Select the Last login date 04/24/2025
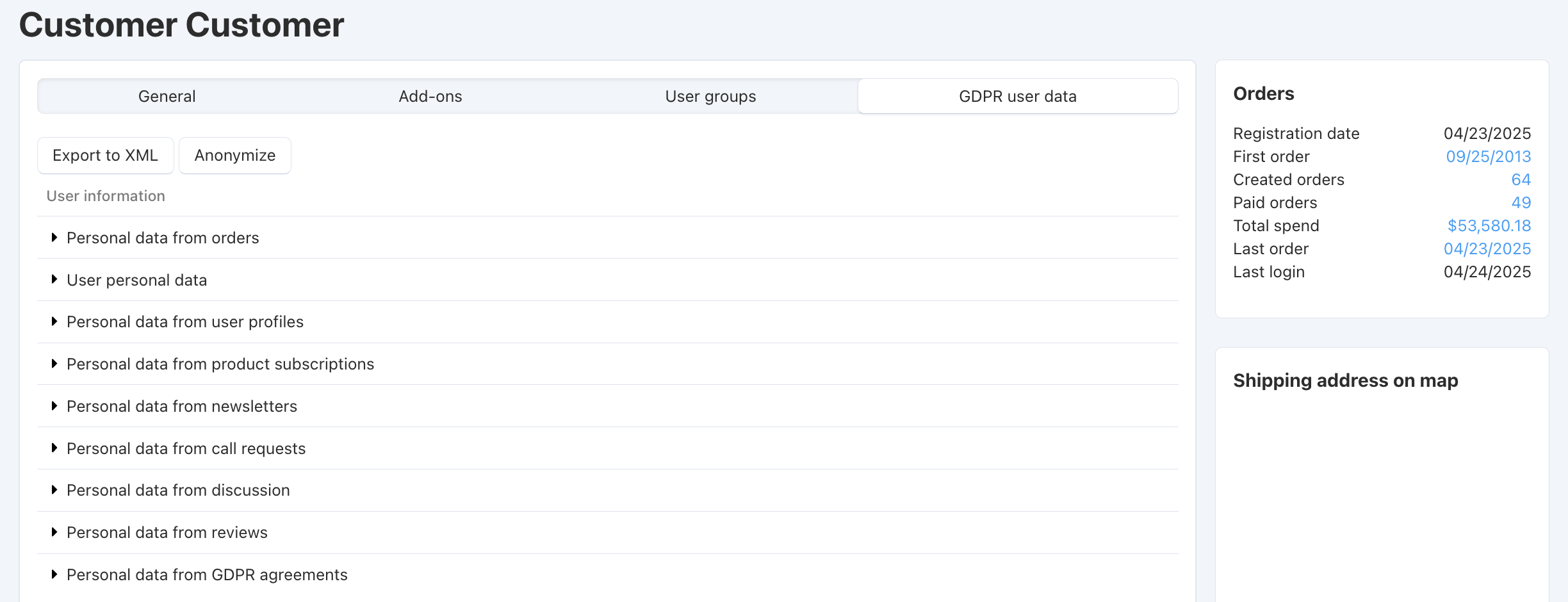The image size is (1568, 602). click(x=1487, y=272)
